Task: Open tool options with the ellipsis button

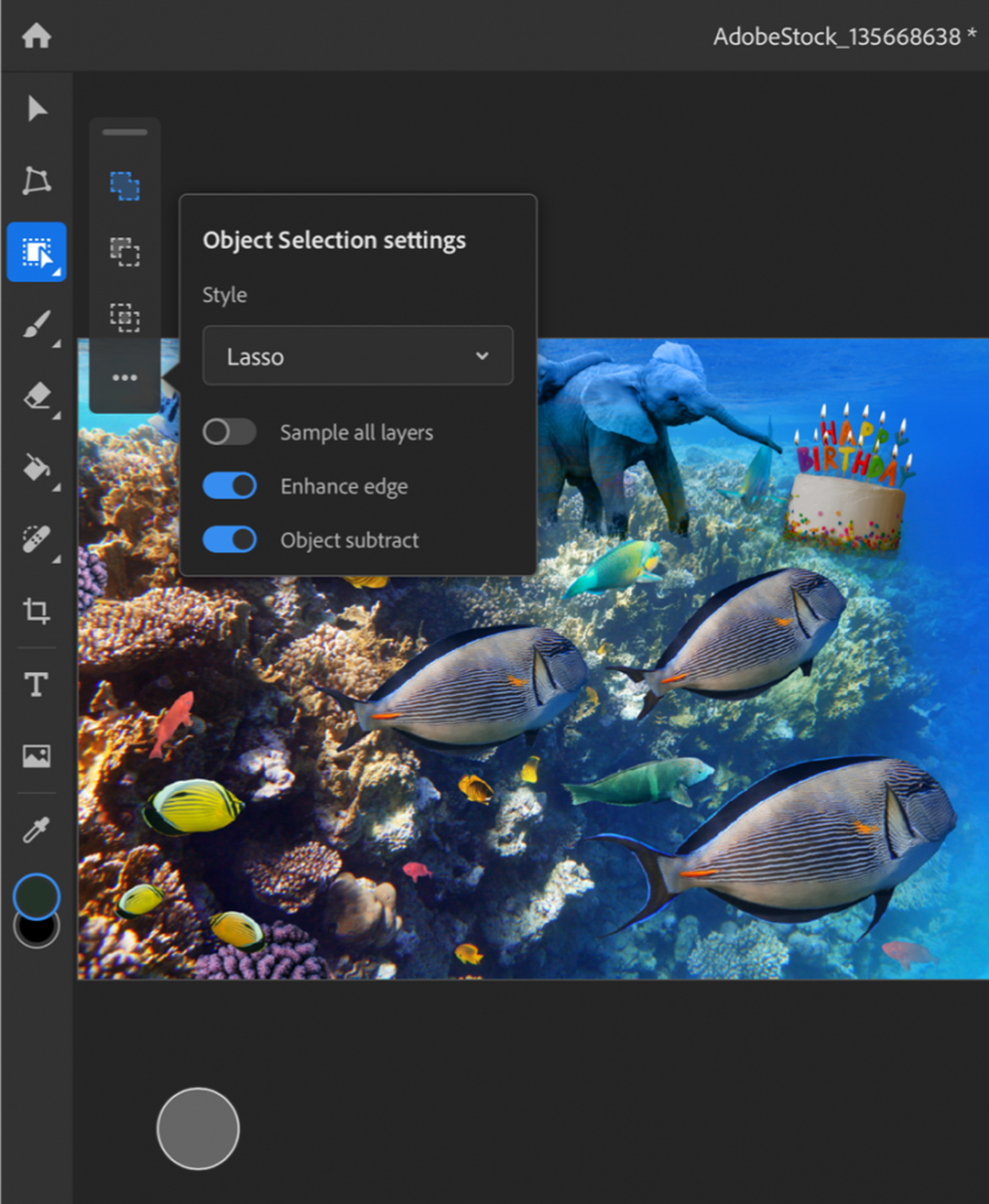Action: point(125,377)
